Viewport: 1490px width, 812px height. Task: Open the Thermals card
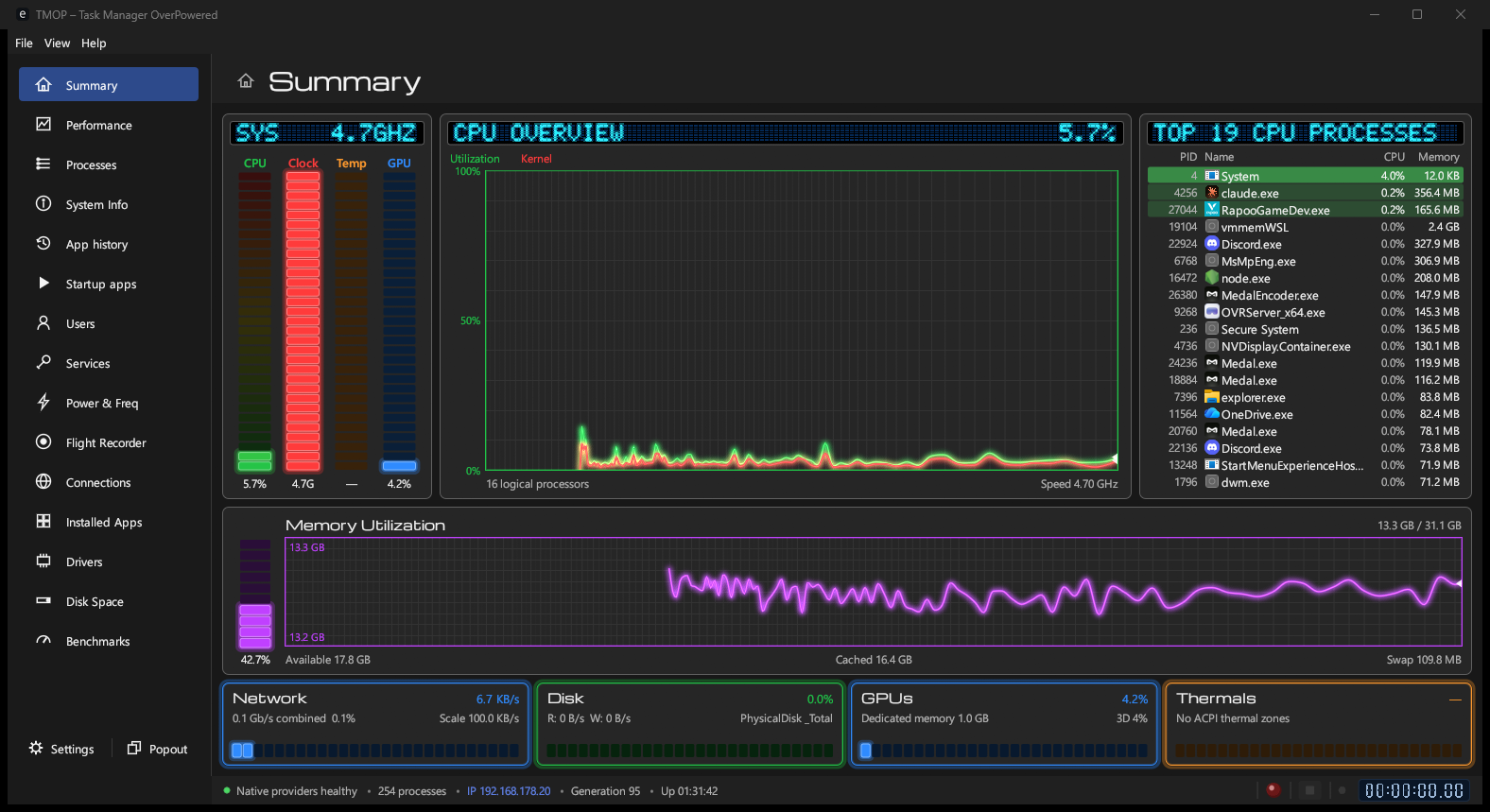tap(1318, 724)
